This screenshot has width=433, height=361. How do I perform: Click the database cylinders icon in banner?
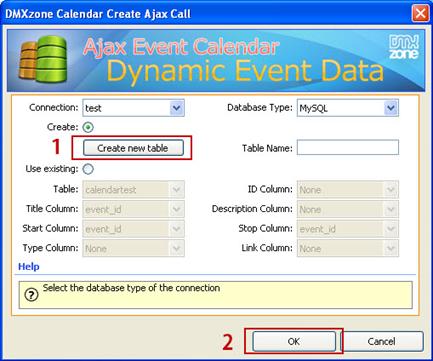(x=43, y=59)
